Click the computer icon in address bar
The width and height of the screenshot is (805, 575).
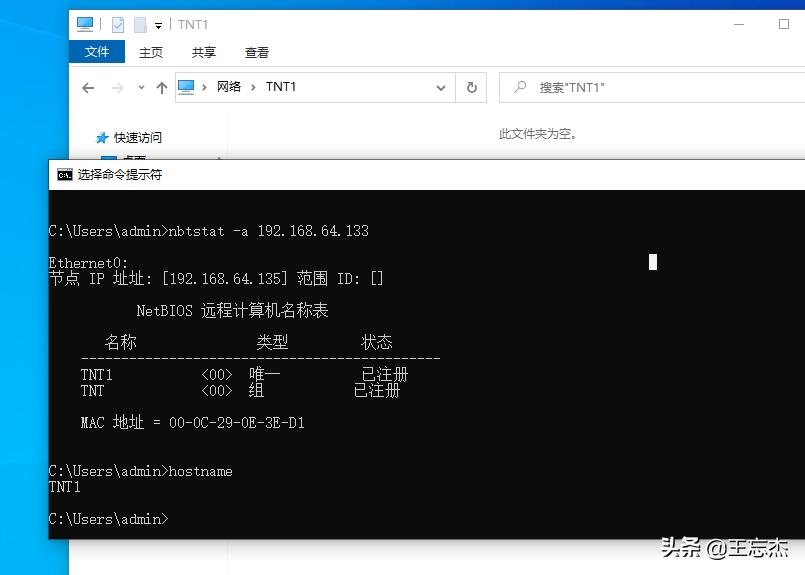point(186,87)
